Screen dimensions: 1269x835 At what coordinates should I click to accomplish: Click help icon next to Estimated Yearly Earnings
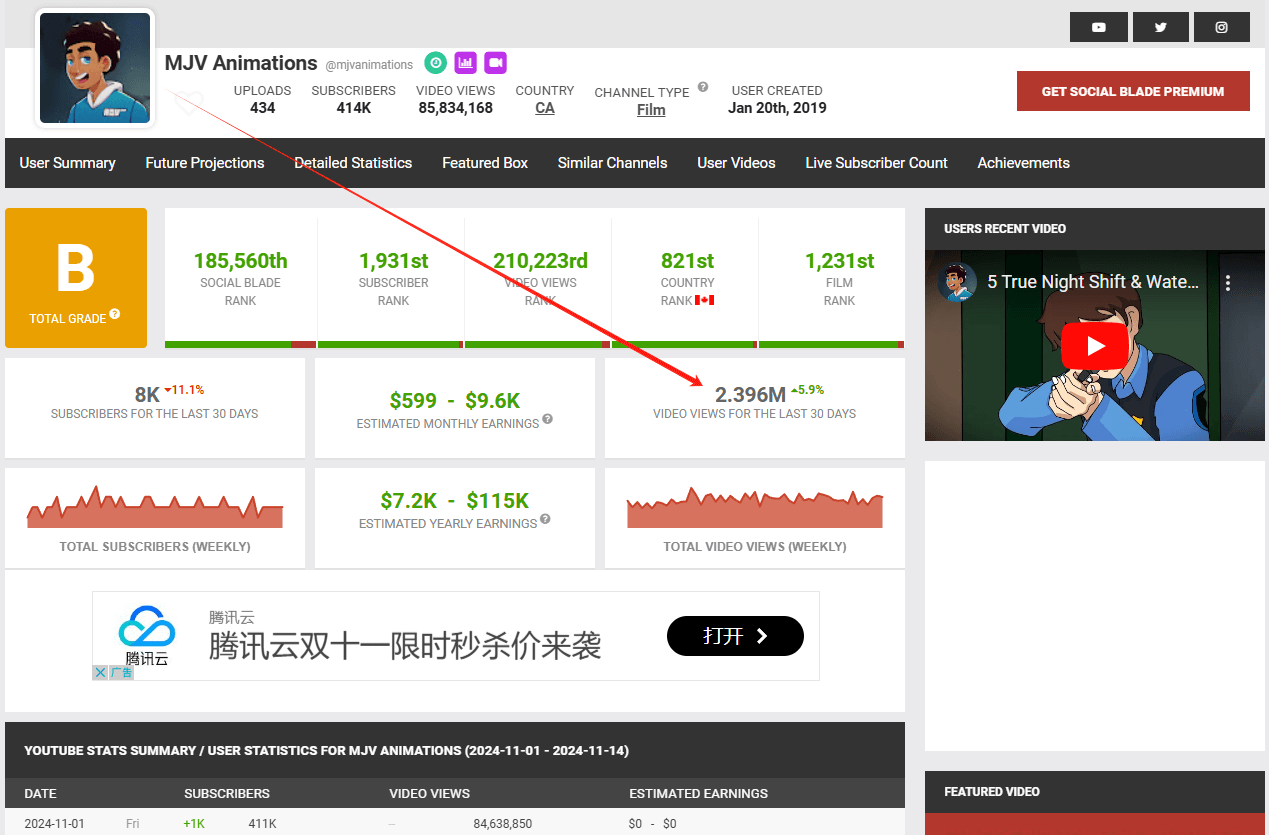(x=546, y=520)
